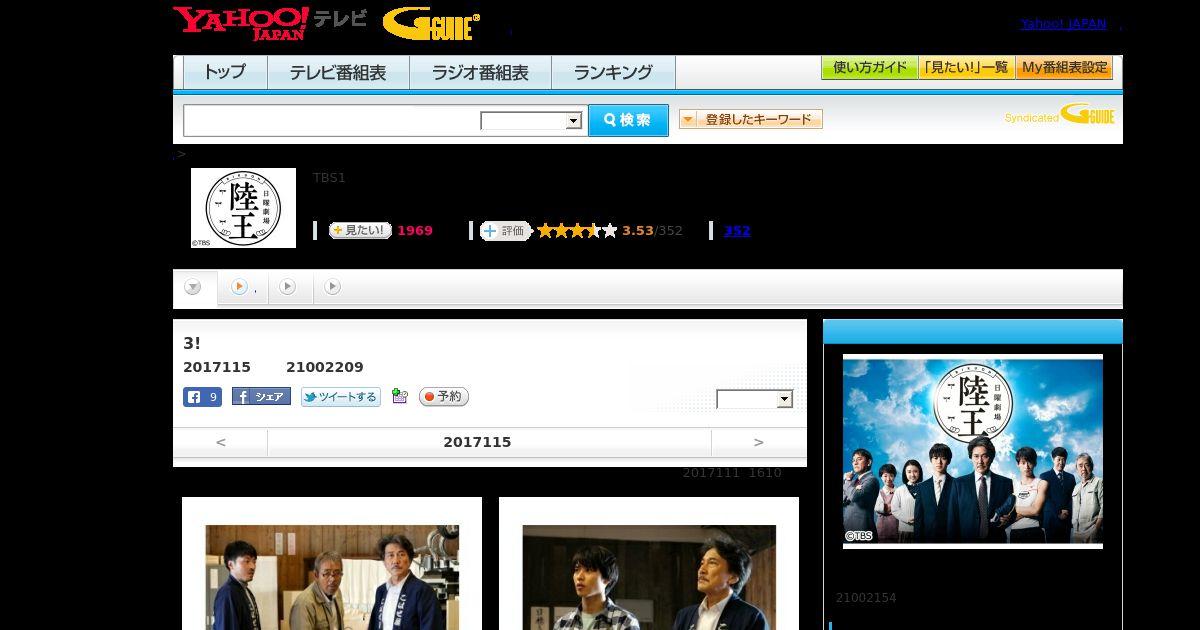Image resolution: width=1200 pixels, height=630 pixels.
Task: Open the 使い方ガイド button
Action: click(870, 68)
